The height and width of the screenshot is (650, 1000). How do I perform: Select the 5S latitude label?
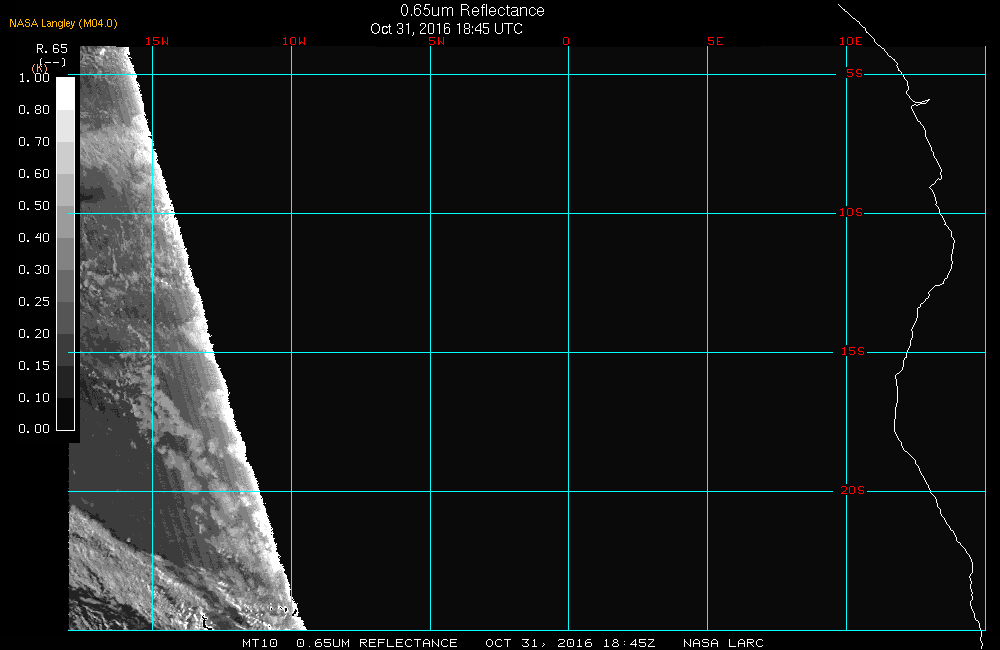point(854,74)
